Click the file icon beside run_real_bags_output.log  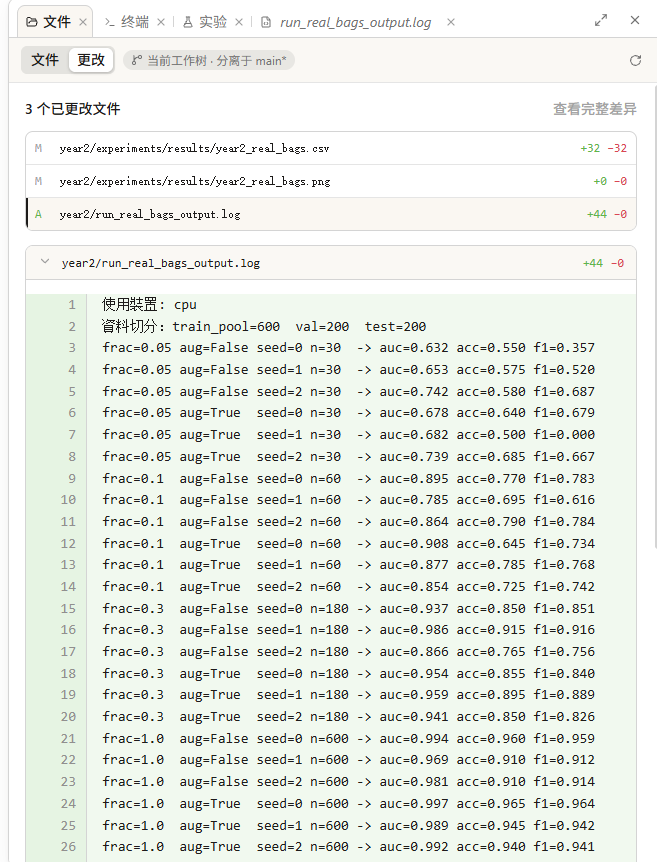pos(266,23)
